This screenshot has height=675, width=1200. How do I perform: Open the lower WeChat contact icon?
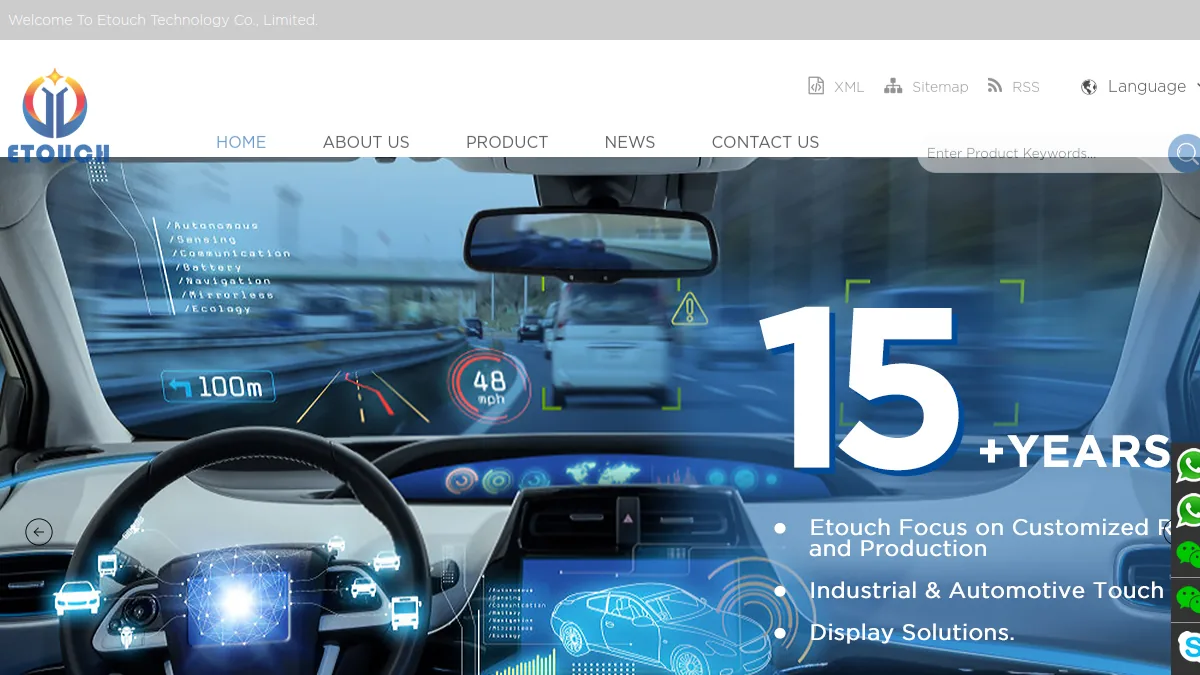[1189, 599]
